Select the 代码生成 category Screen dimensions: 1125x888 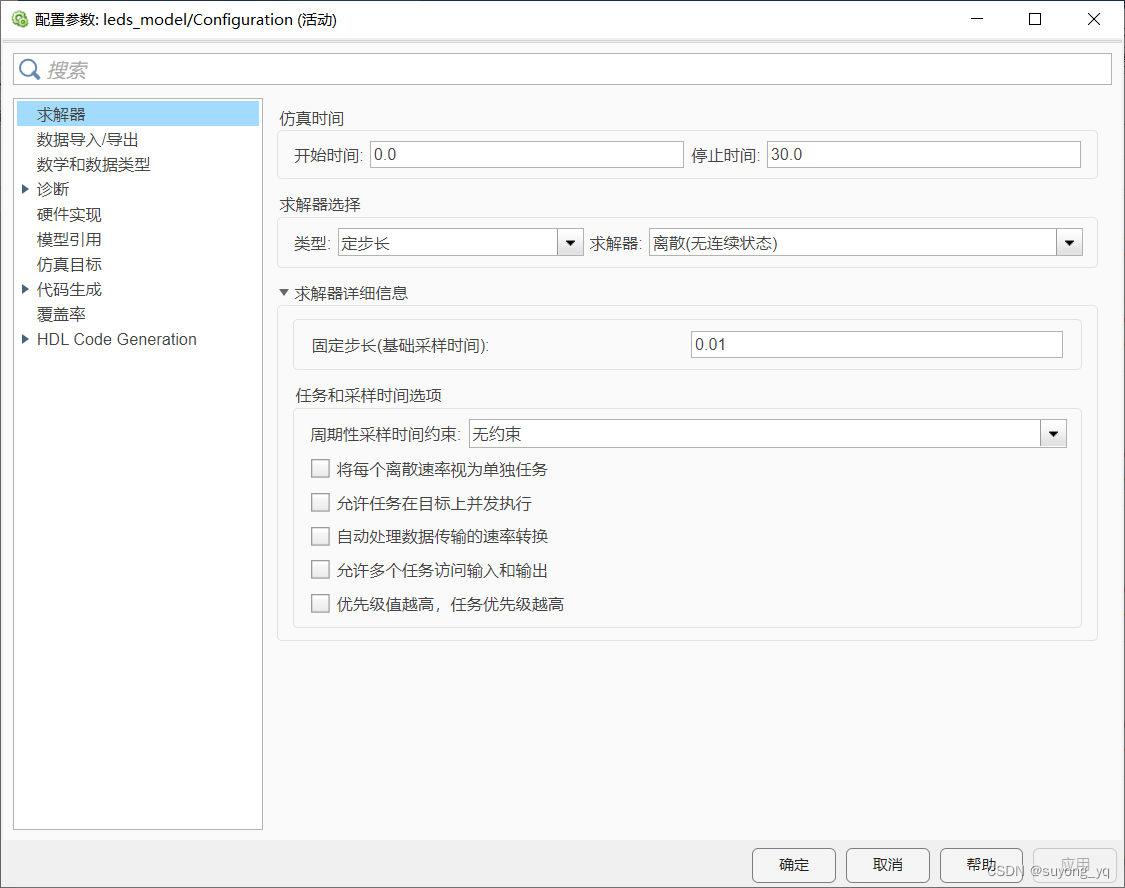pyautogui.click(x=69, y=289)
